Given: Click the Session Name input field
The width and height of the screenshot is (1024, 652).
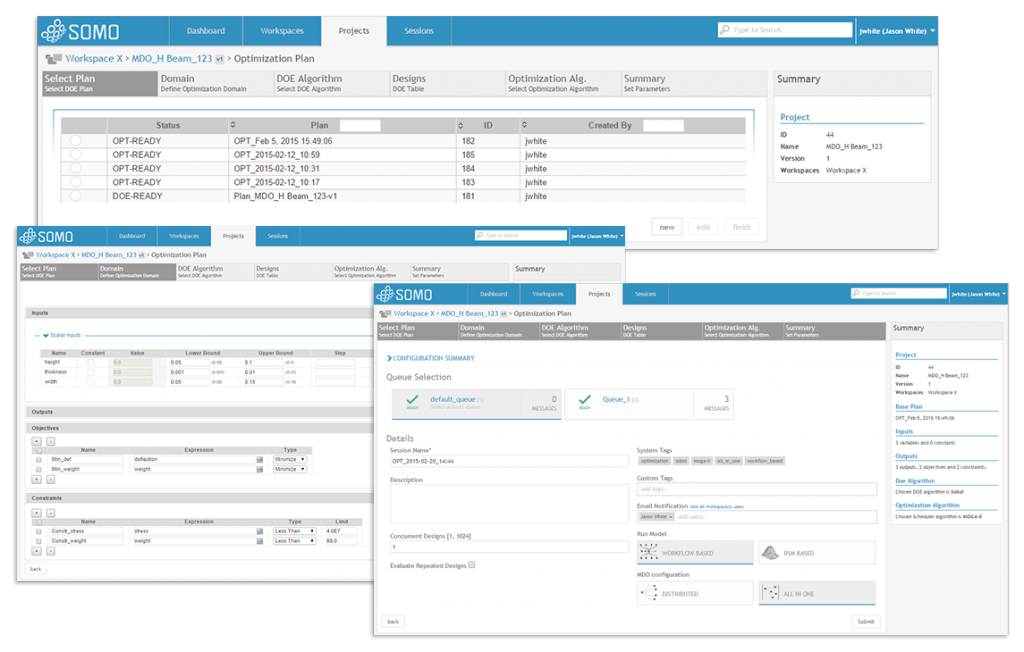Looking at the screenshot, I should [x=509, y=461].
